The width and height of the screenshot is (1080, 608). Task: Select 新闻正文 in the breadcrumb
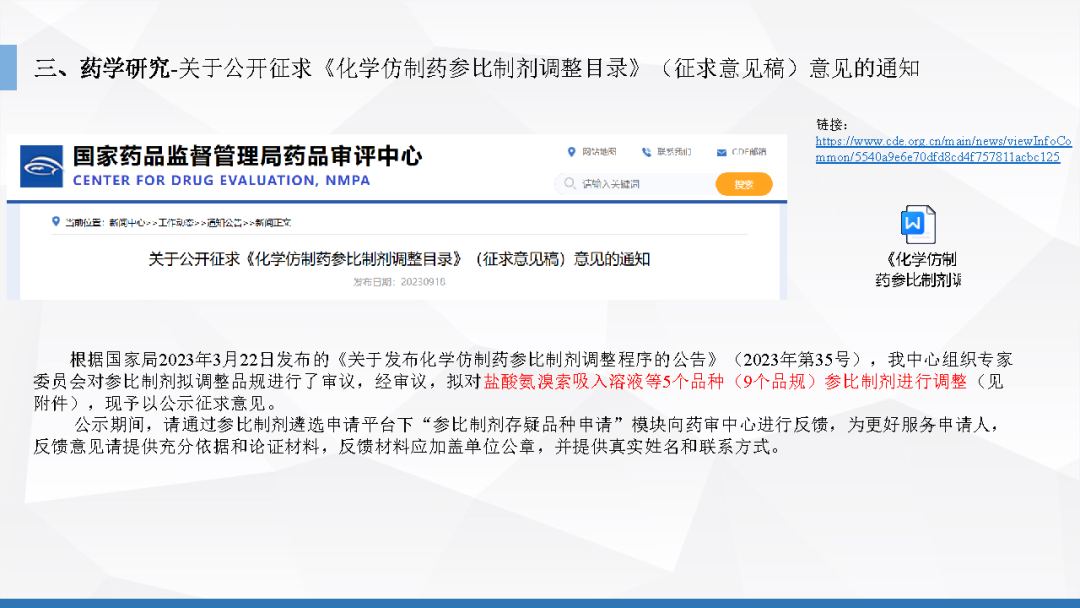(272, 222)
